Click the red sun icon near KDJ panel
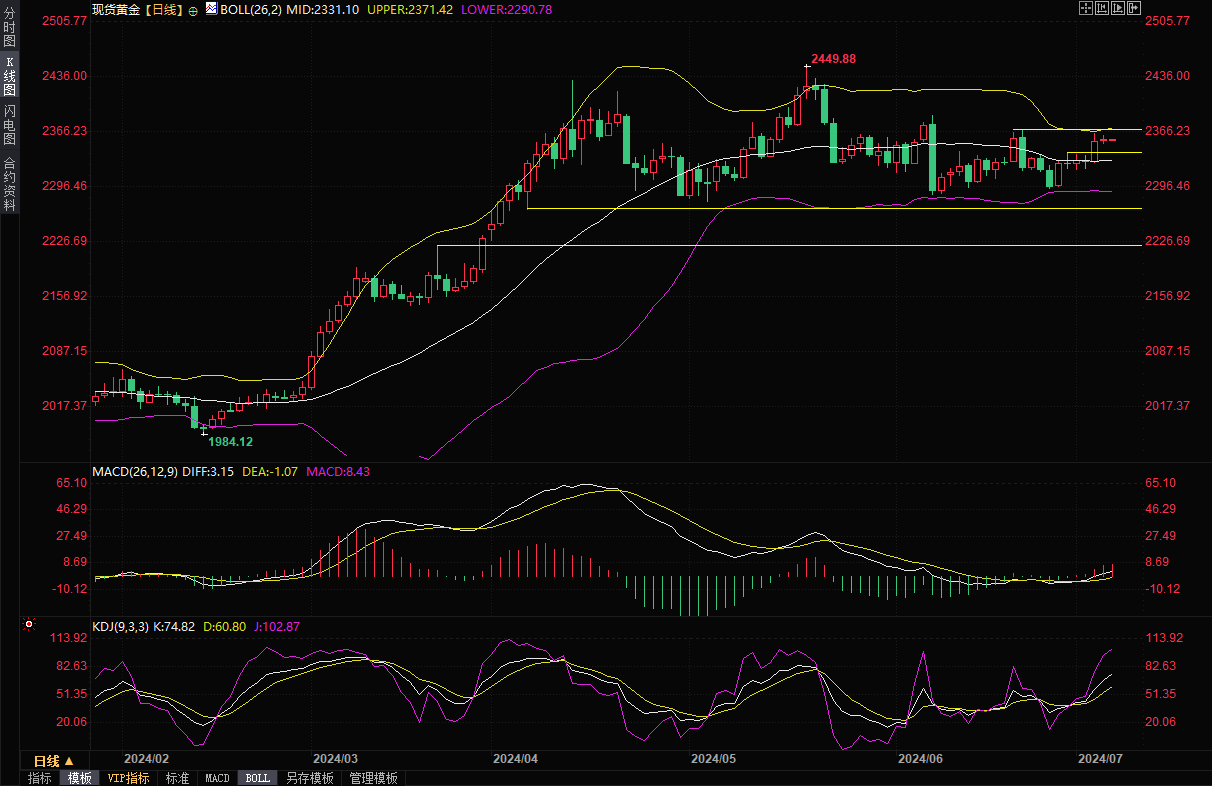1212x786 pixels. (x=29, y=624)
